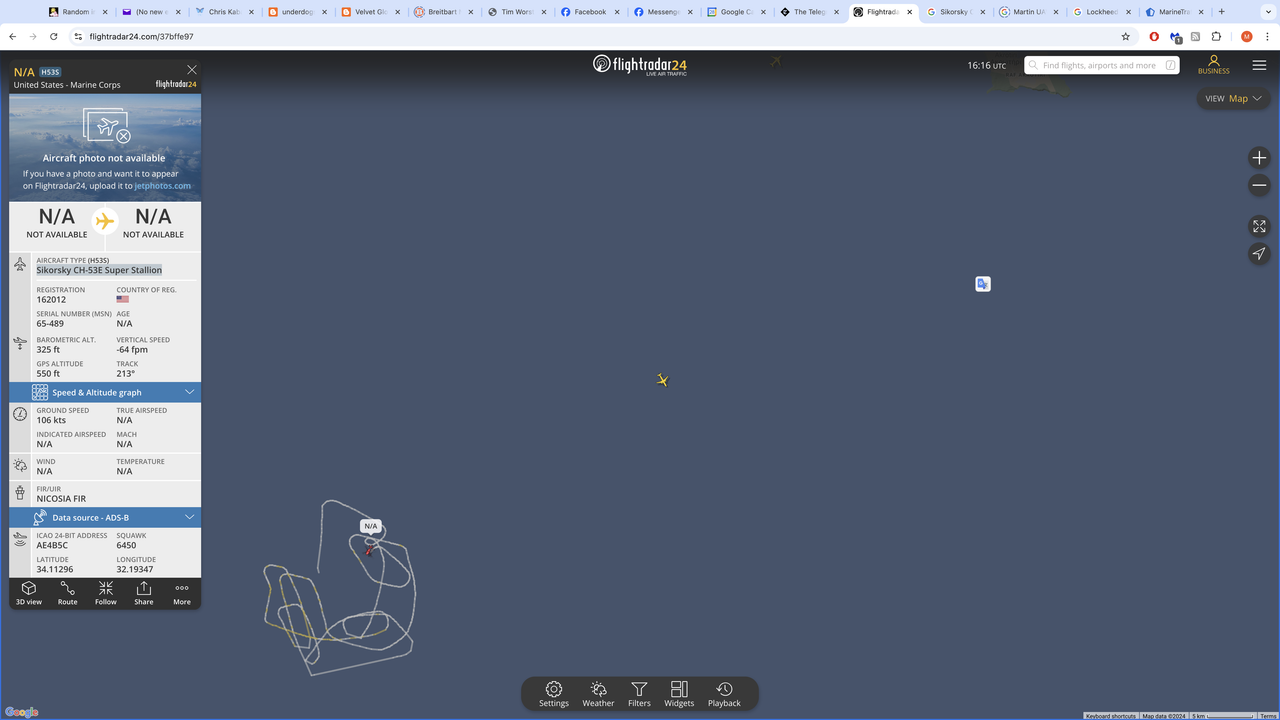Reload the browser page

tap(54, 36)
